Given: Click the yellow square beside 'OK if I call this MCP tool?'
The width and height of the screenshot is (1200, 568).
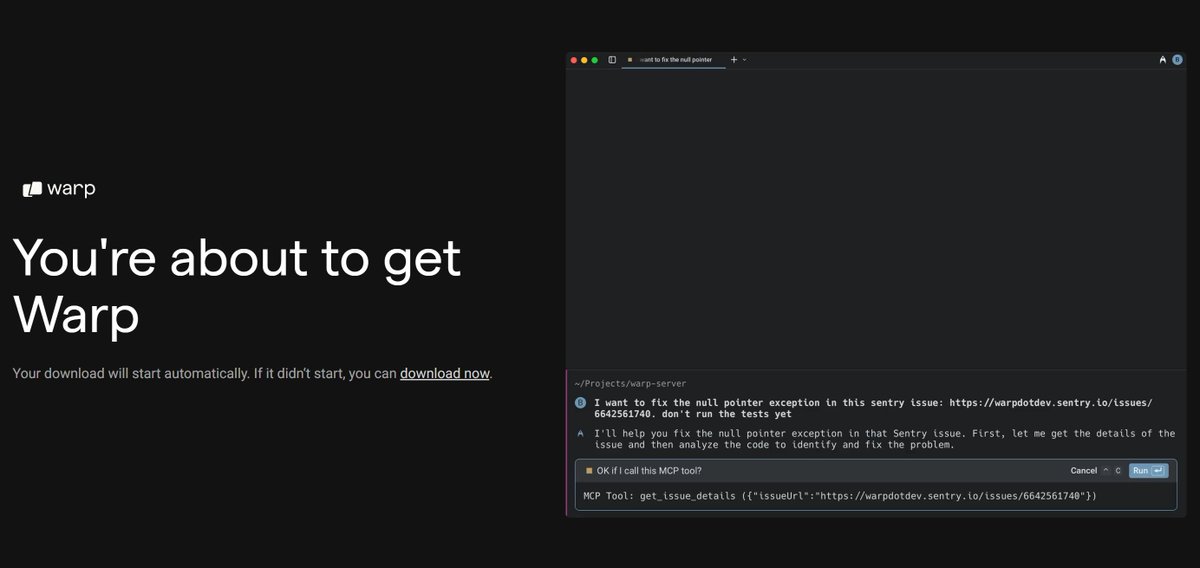Looking at the screenshot, I should 589,470.
